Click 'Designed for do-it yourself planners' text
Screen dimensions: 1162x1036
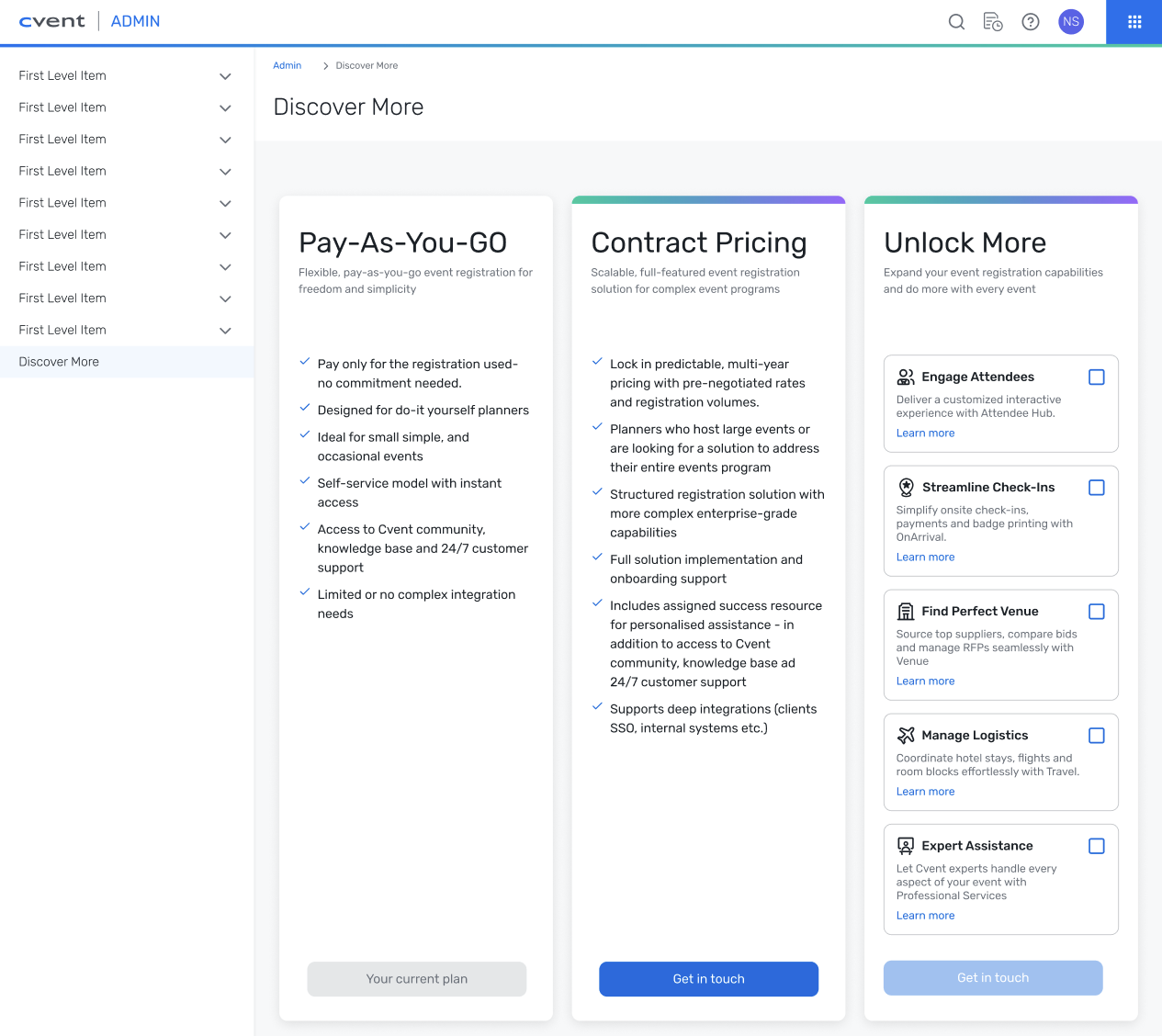423,411
